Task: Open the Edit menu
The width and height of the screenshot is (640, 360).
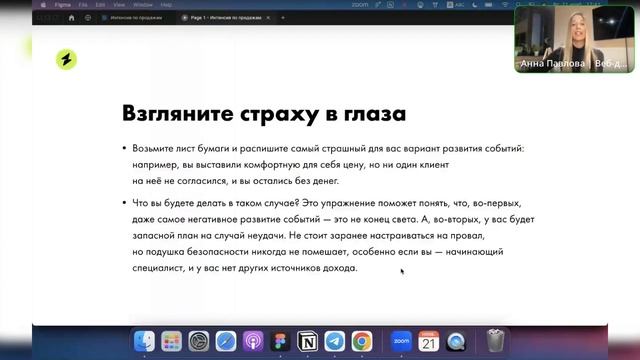Action: click(100, 5)
